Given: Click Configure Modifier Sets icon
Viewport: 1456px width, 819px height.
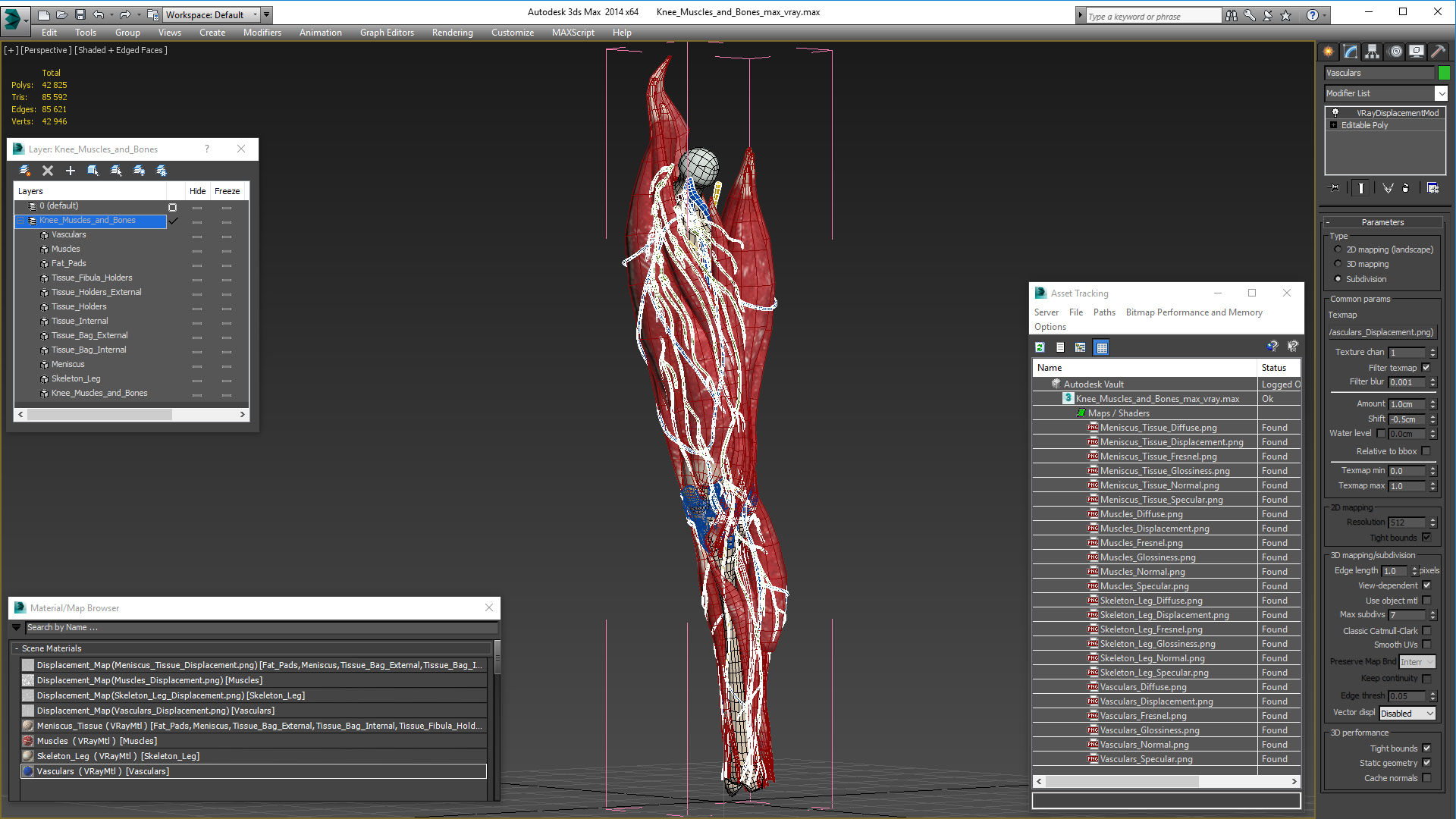Looking at the screenshot, I should (1432, 188).
